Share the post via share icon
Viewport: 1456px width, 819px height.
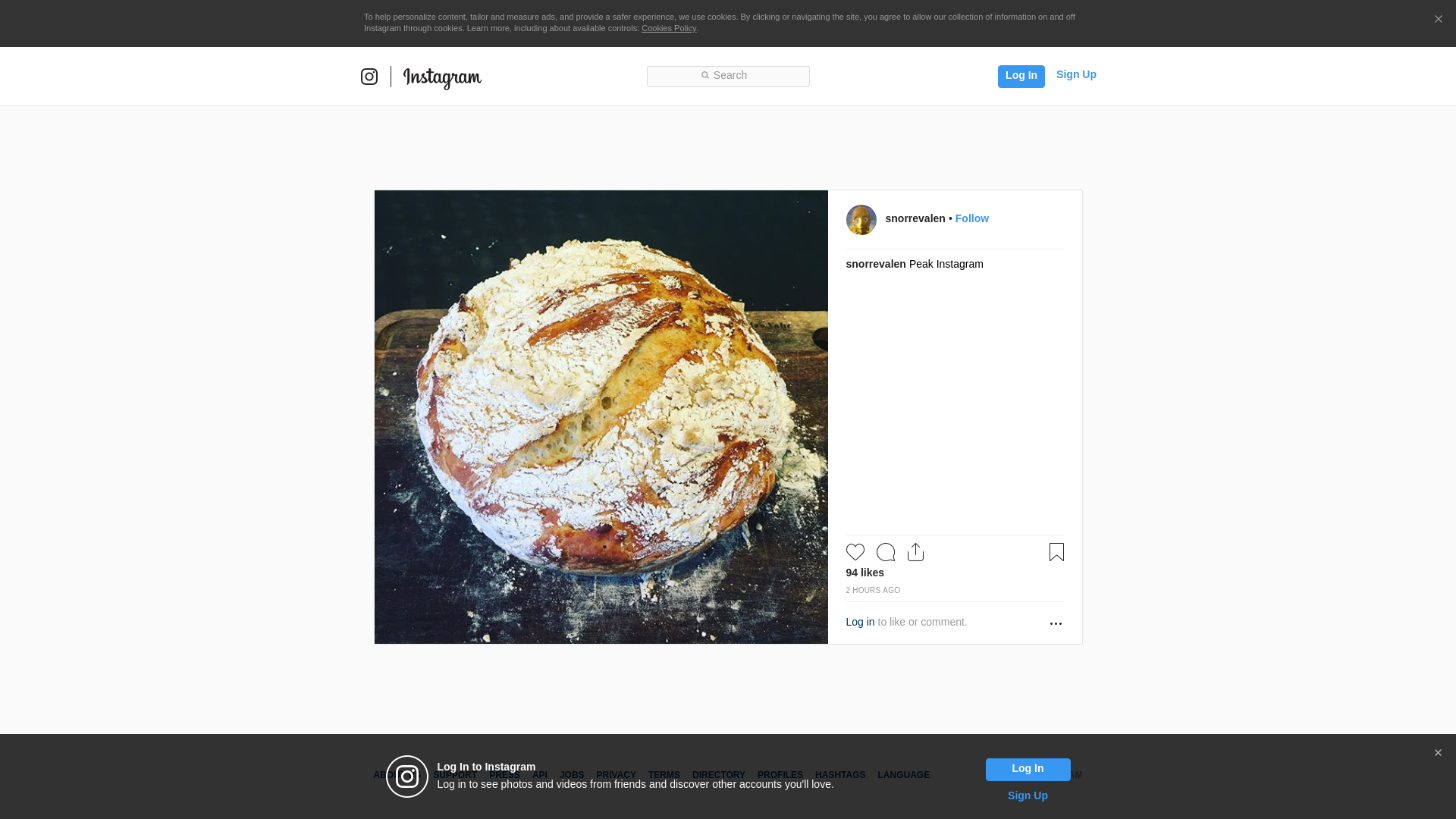(x=915, y=552)
